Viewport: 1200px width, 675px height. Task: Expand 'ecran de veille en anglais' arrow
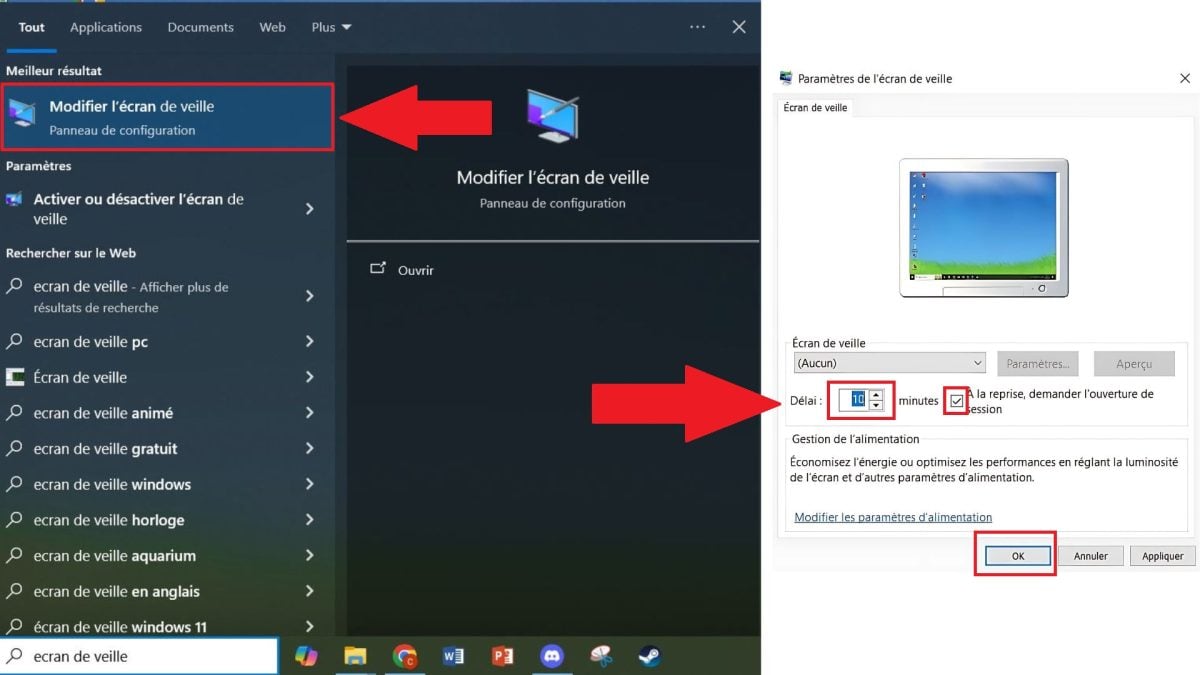(x=310, y=591)
